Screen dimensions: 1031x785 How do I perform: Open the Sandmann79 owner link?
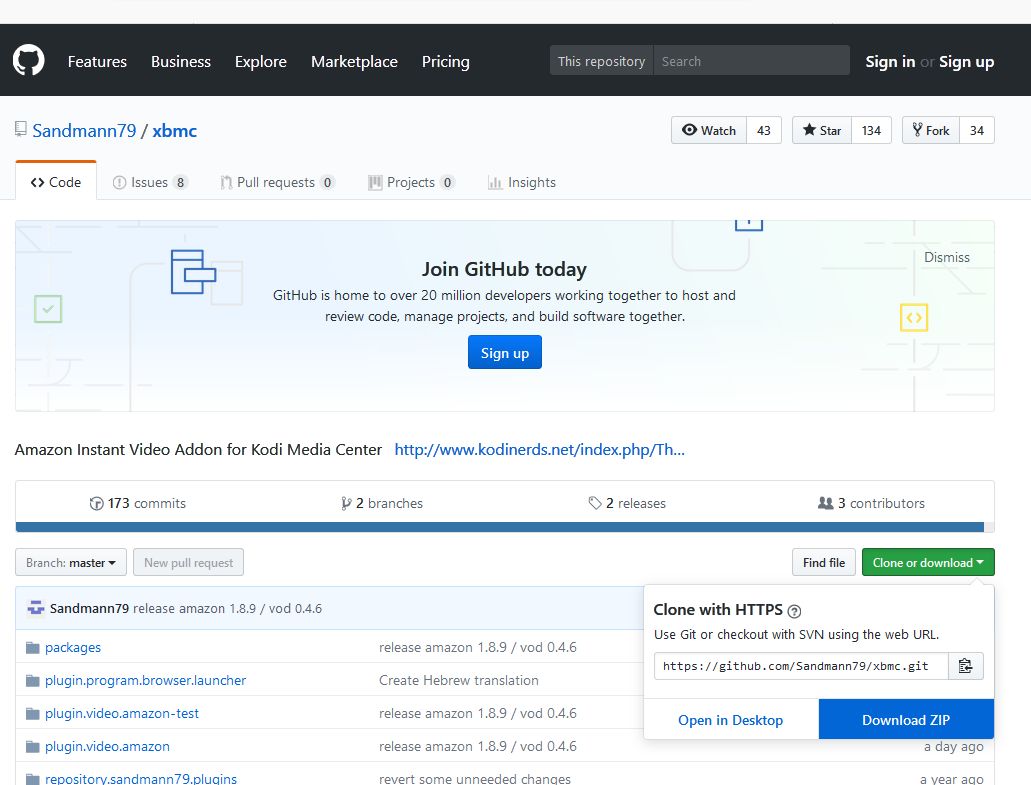click(84, 130)
